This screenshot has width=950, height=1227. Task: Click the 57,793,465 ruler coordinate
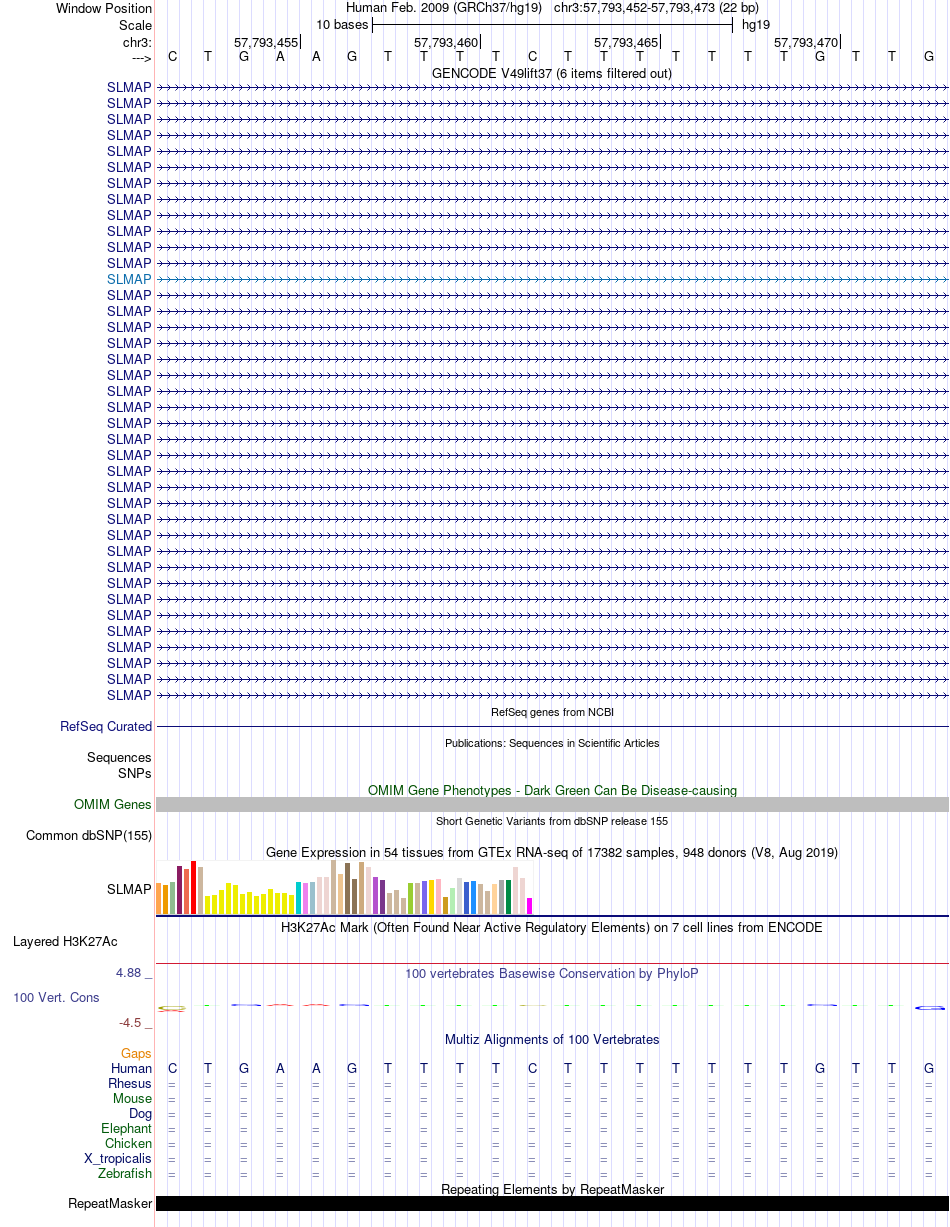pyautogui.click(x=626, y=42)
